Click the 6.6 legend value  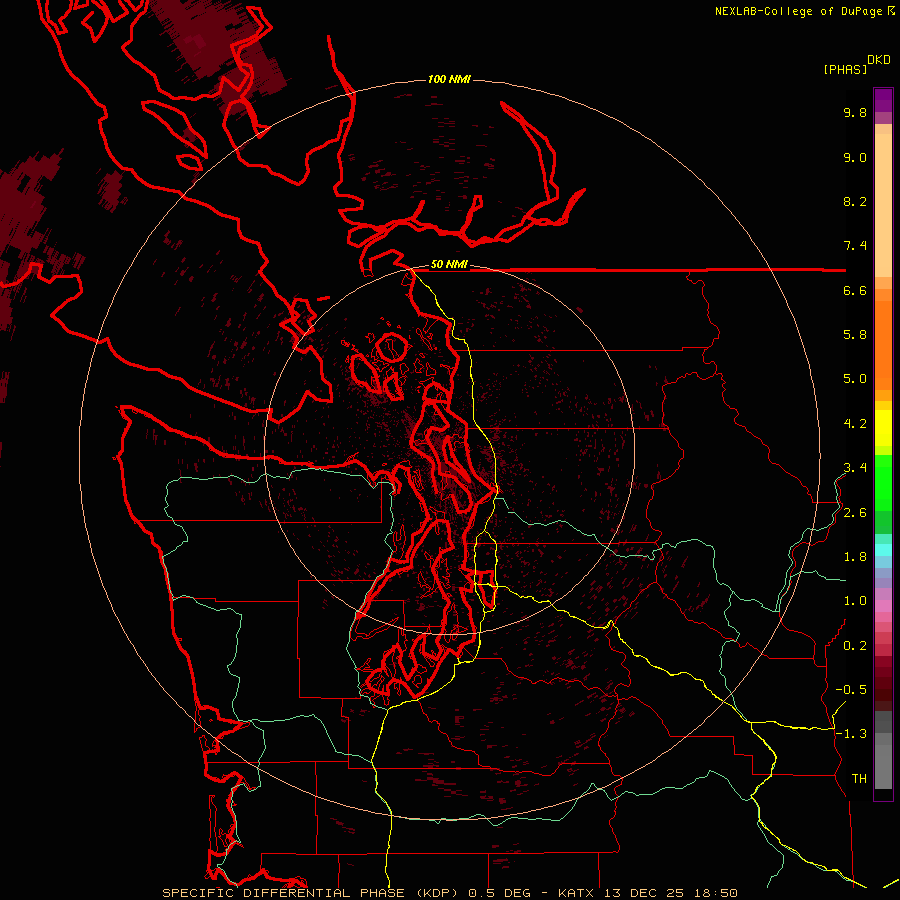coord(855,290)
